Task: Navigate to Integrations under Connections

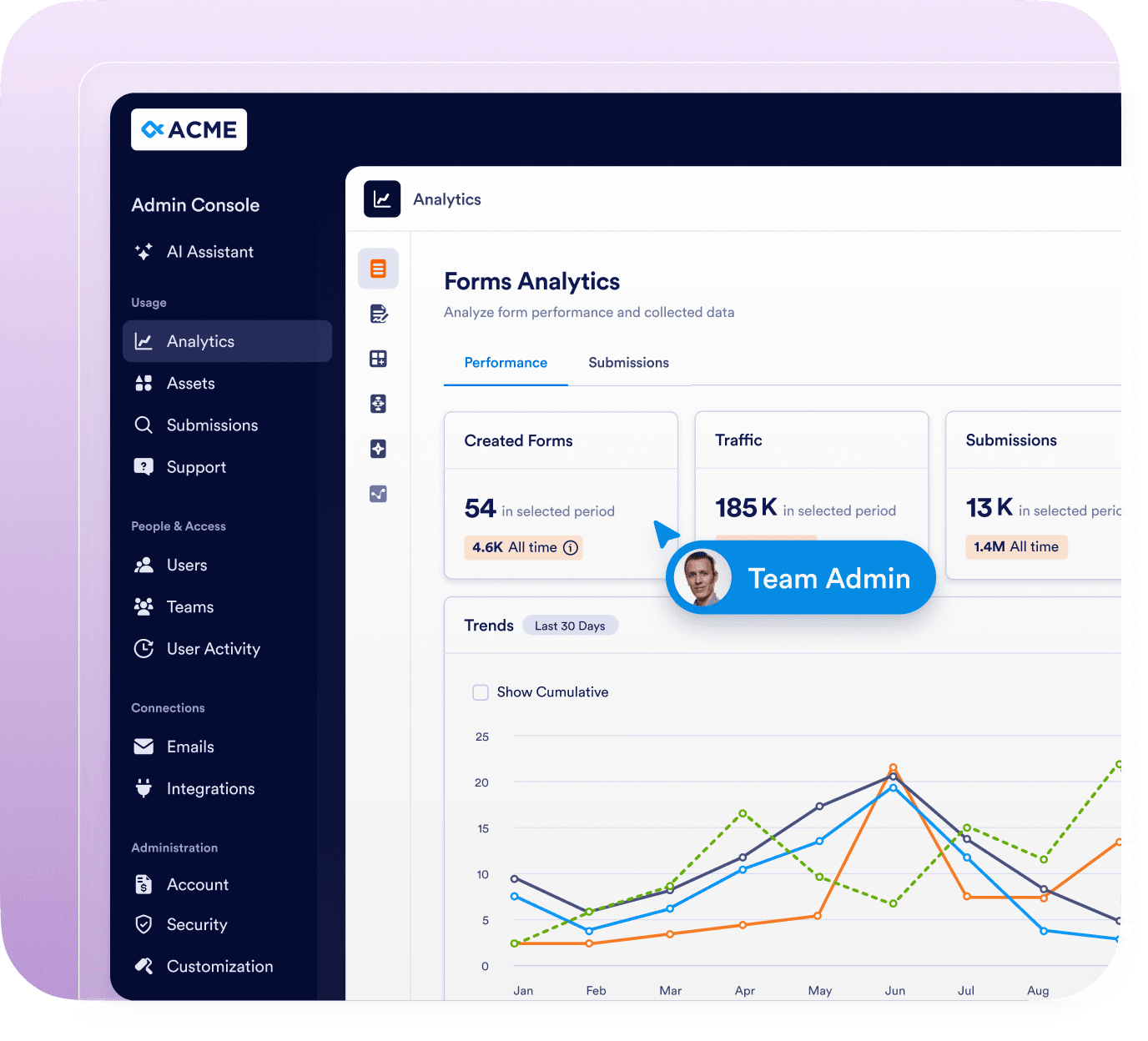Action: click(x=210, y=789)
